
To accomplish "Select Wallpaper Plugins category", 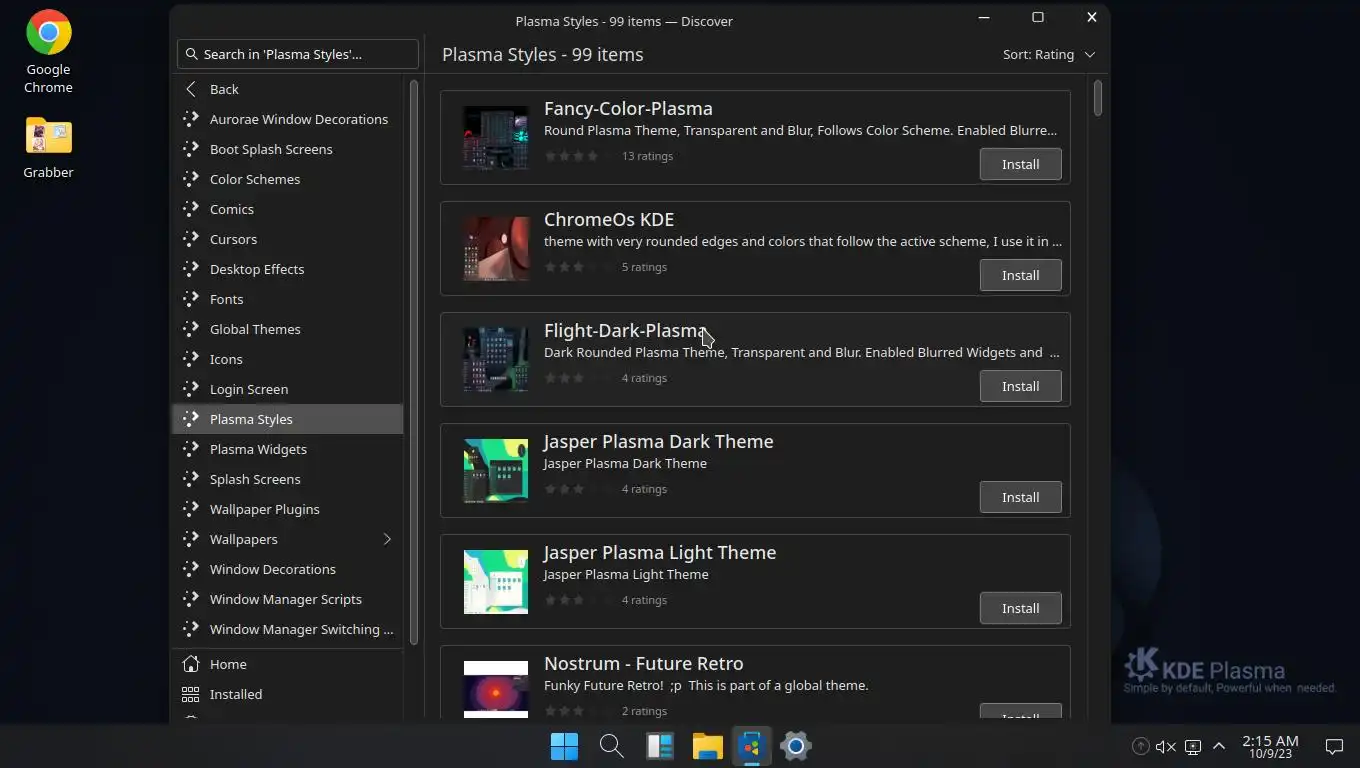I will [288, 509].
